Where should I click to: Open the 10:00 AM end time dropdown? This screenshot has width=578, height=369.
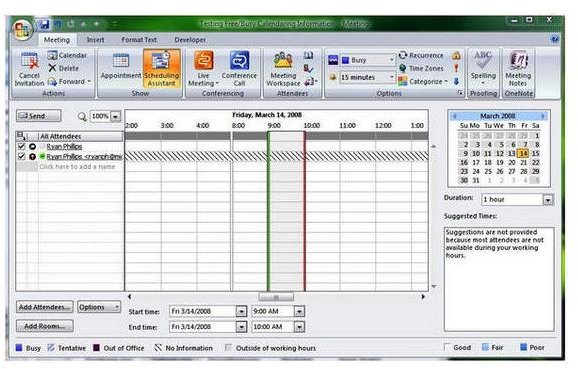pos(299,327)
